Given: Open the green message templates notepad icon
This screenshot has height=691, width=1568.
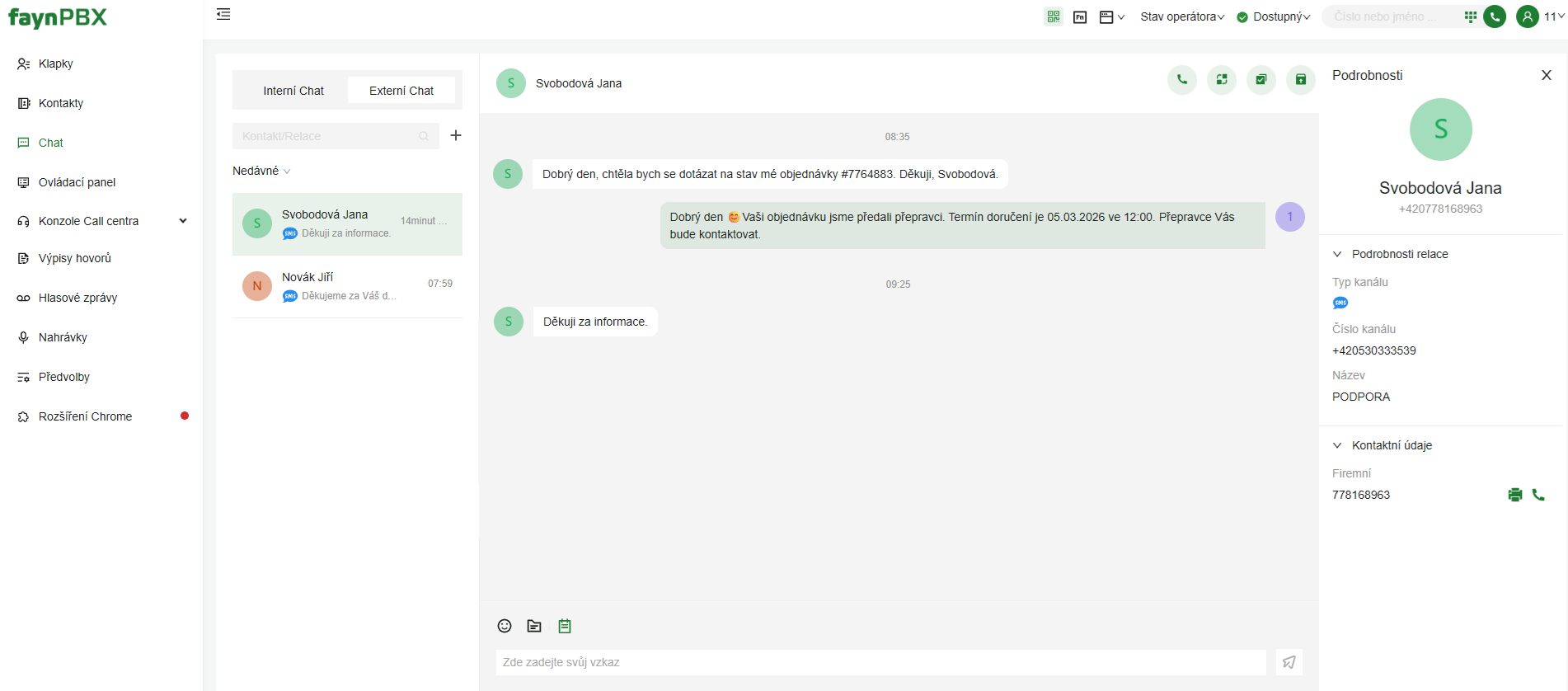Looking at the screenshot, I should [565, 626].
